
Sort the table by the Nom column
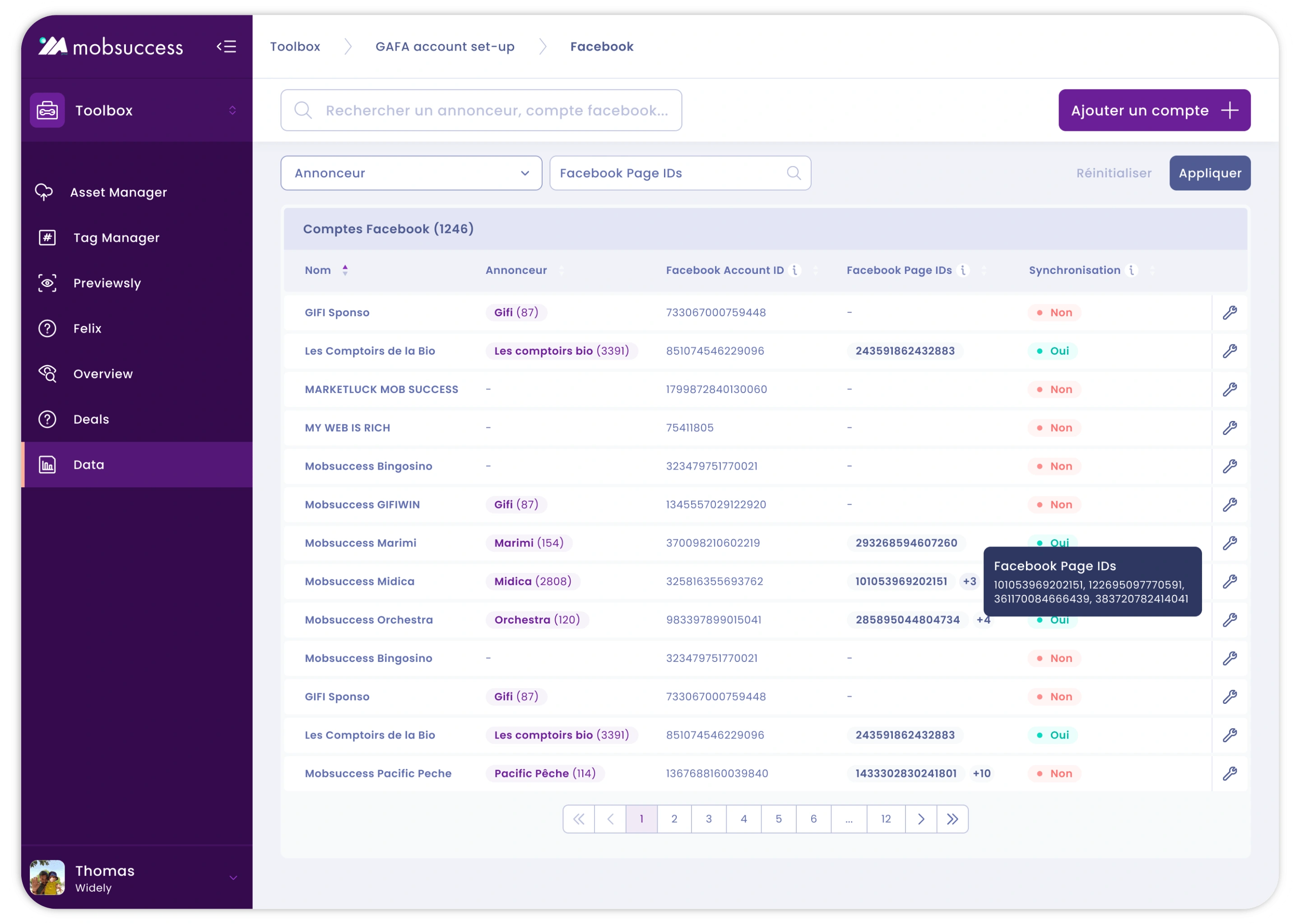[x=345, y=270]
